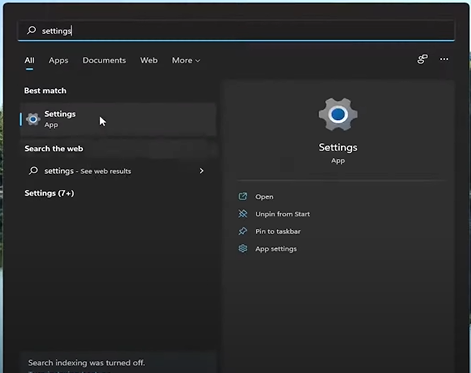The height and width of the screenshot is (373, 471).
Task: Expand the Settings (7+) group
Action: (x=49, y=193)
